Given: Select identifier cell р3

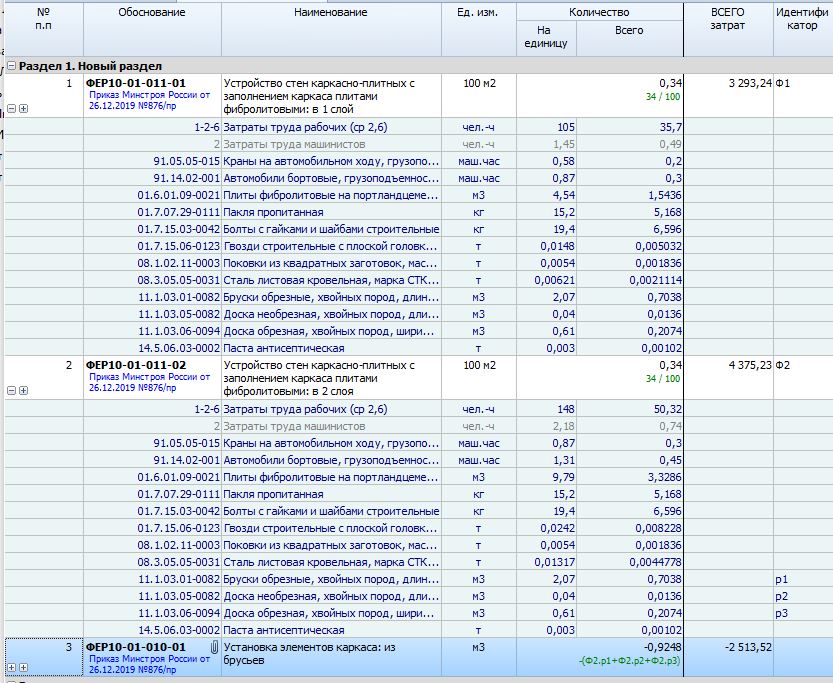Looking at the screenshot, I should click(x=781, y=613).
